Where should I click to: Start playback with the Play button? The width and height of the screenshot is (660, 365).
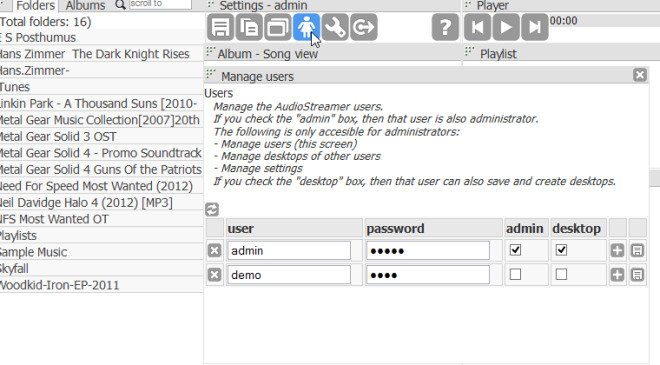click(x=506, y=27)
